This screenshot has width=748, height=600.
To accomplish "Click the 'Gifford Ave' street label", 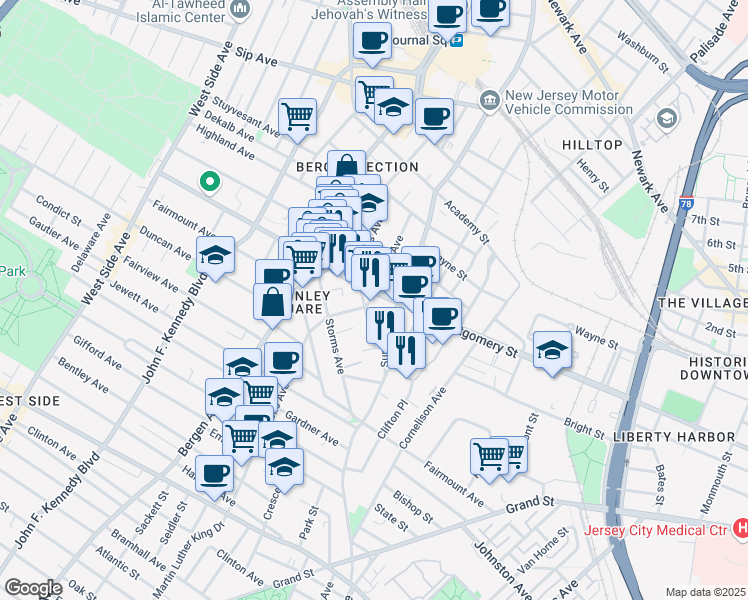I will 97,352.
